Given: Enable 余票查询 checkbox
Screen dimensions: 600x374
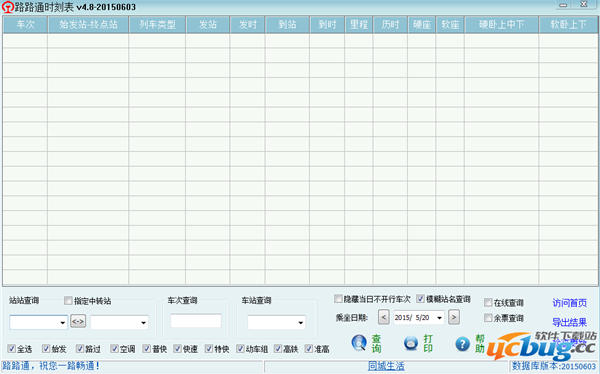Looking at the screenshot, I should tap(488, 318).
